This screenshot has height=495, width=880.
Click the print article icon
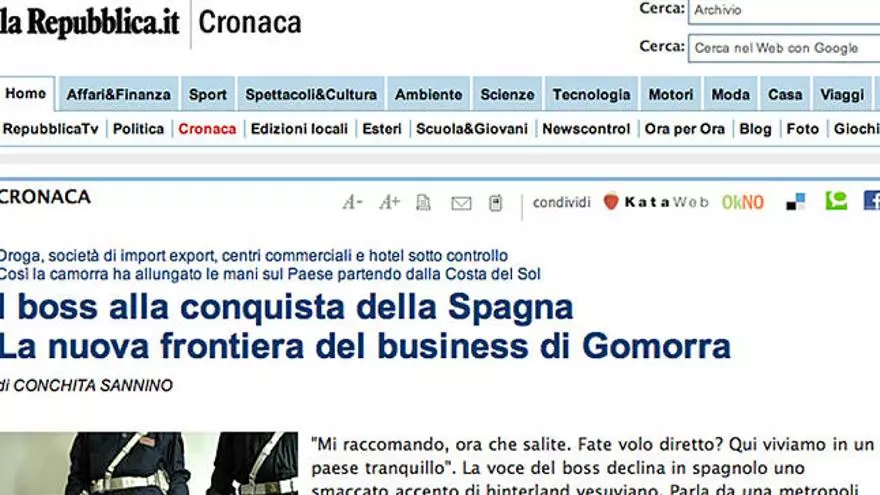pyautogui.click(x=424, y=203)
